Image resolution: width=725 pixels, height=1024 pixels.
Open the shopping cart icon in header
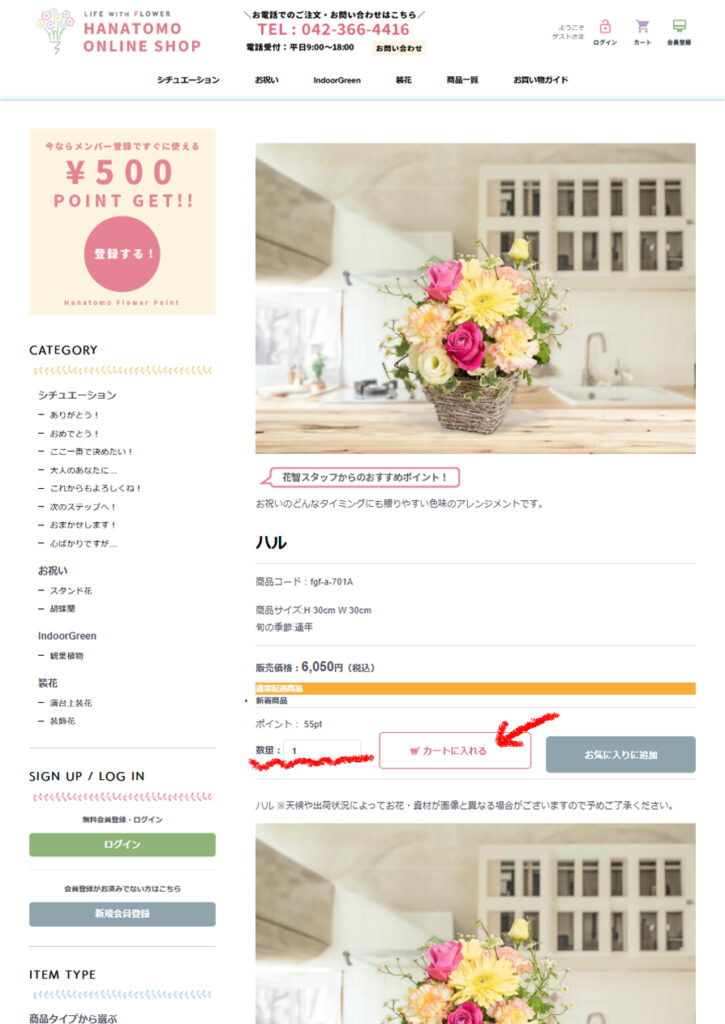click(642, 27)
